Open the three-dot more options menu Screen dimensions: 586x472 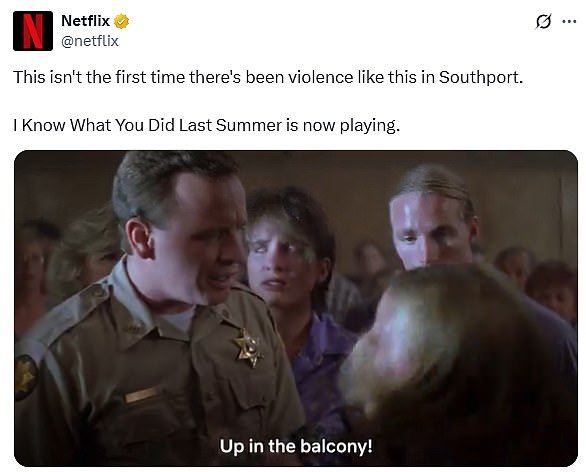pyautogui.click(x=569, y=22)
